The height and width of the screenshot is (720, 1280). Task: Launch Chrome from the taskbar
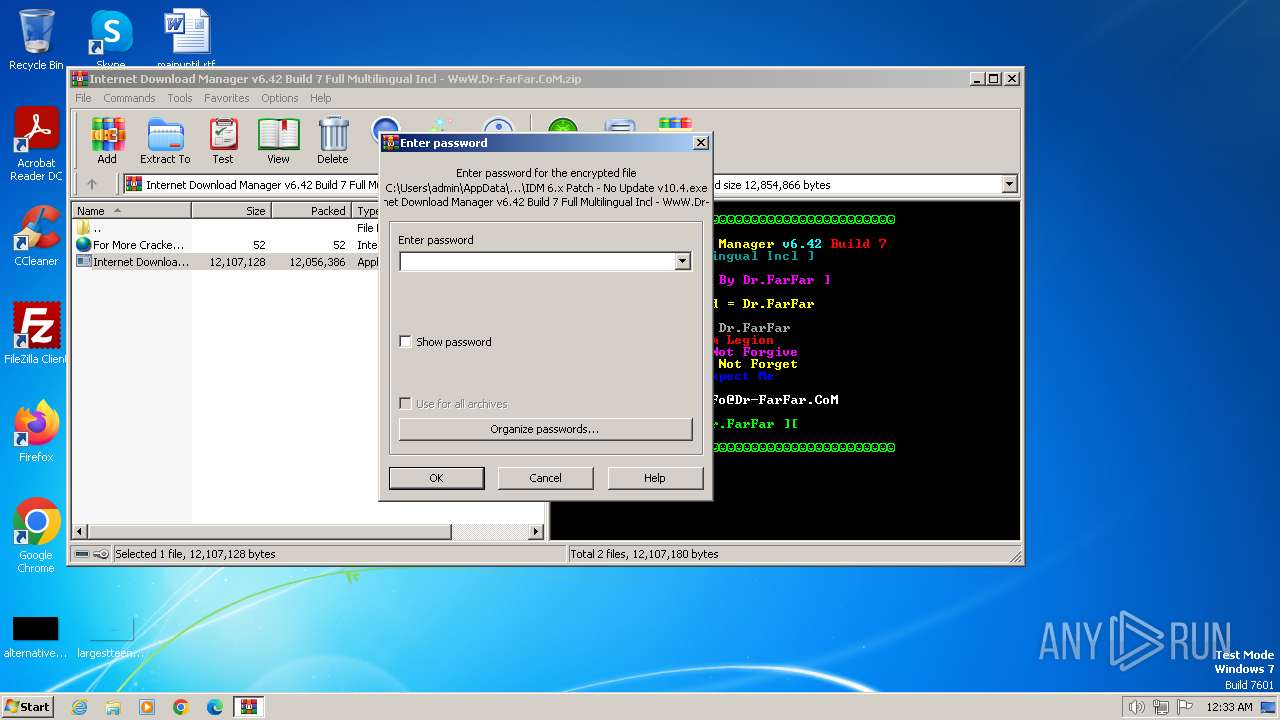click(181, 707)
